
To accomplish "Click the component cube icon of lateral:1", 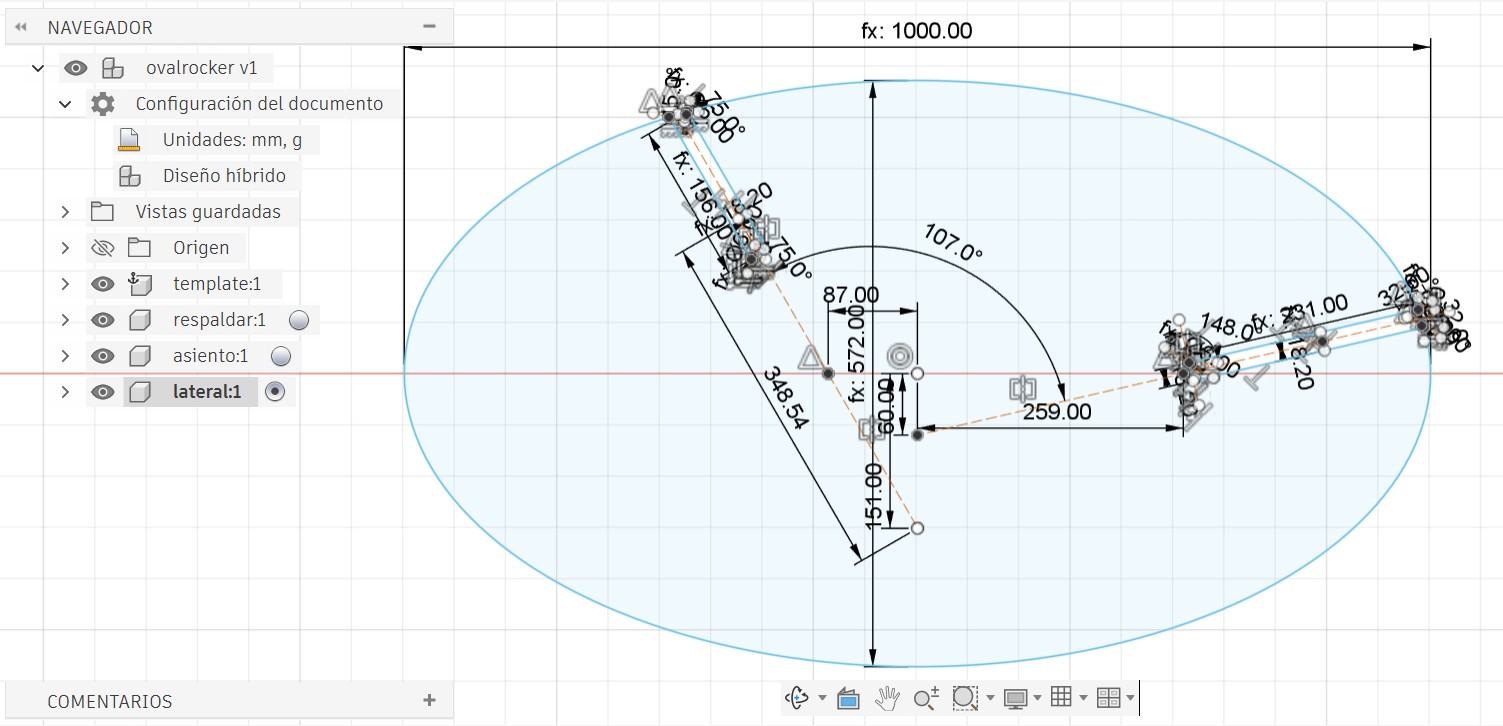I will coord(140,392).
